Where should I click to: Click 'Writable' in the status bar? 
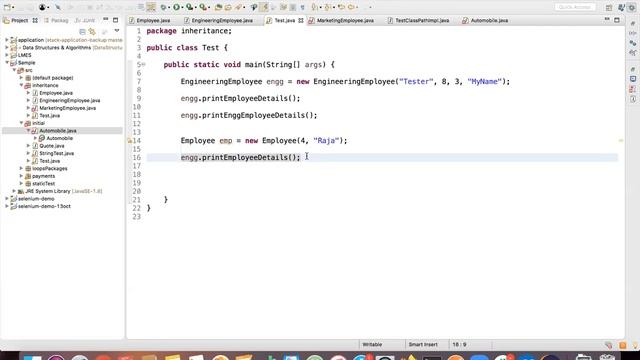[x=372, y=345]
